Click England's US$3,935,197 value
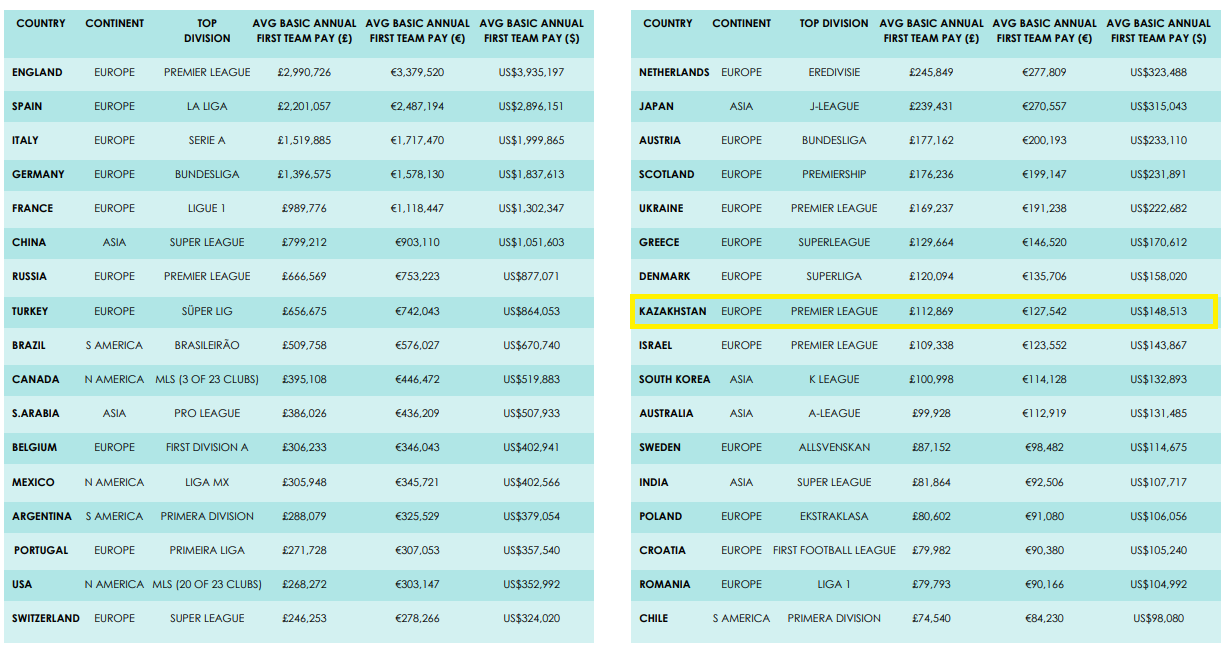 533,72
